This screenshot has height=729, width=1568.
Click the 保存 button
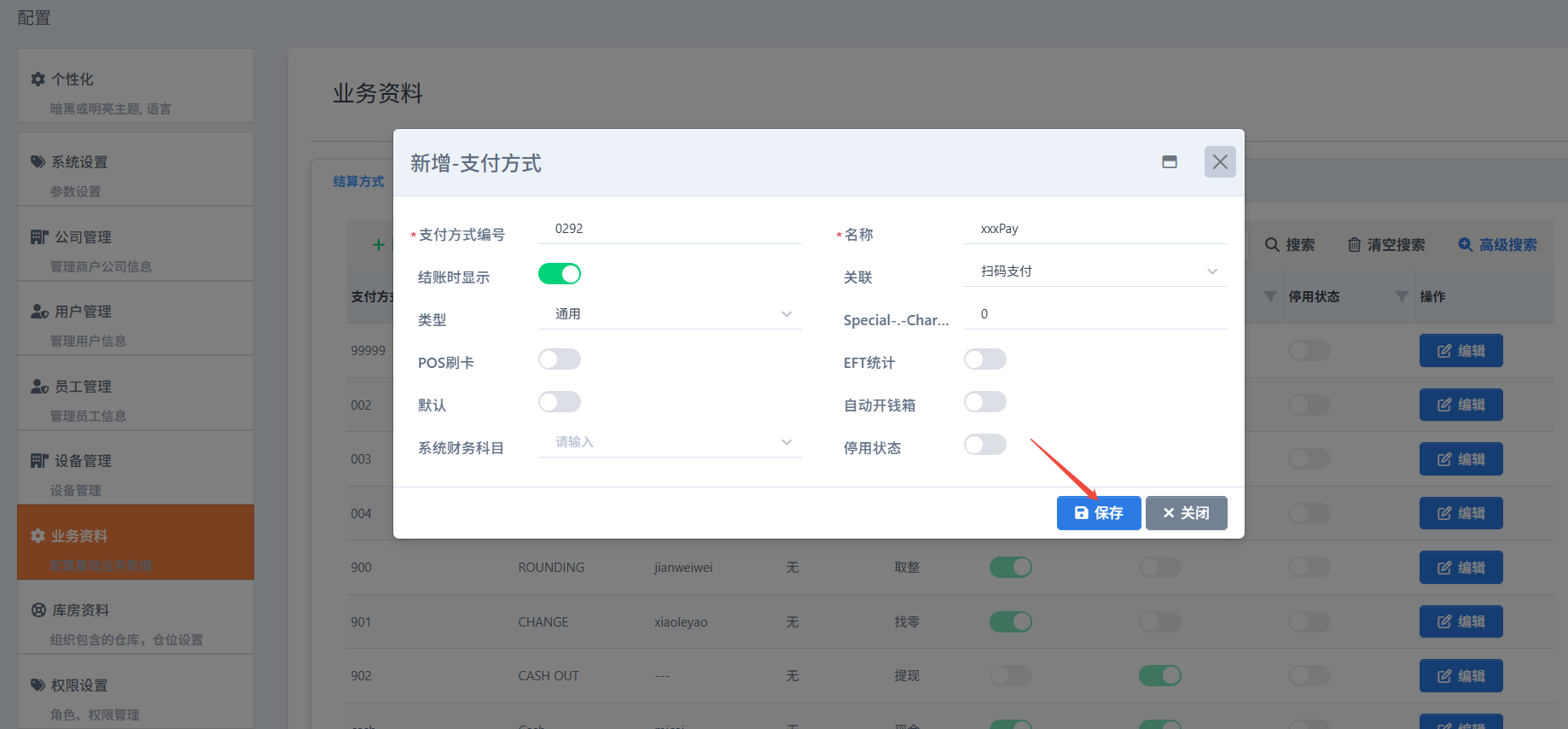pos(1098,513)
